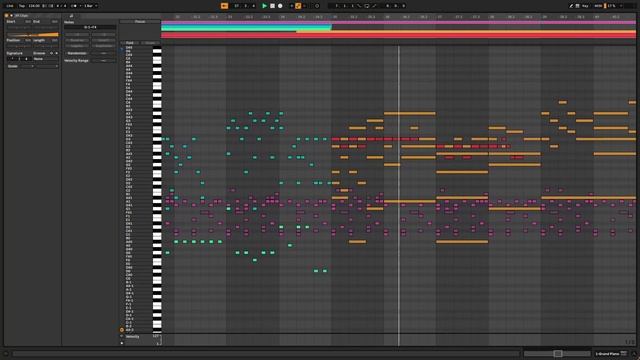Open Key map mode
Viewport: 640px width, 360px height.
(x=585, y=6)
